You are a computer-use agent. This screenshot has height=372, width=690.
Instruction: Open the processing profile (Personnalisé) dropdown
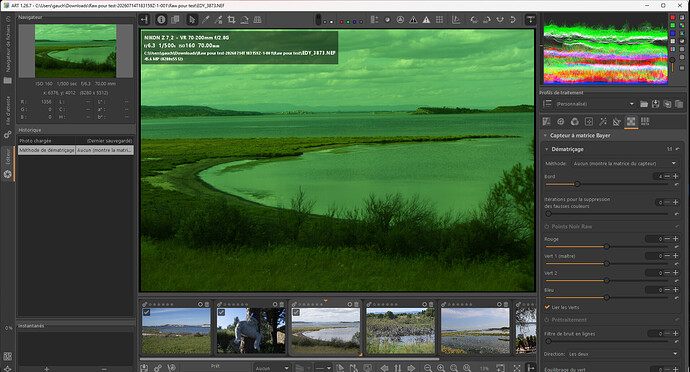point(595,104)
